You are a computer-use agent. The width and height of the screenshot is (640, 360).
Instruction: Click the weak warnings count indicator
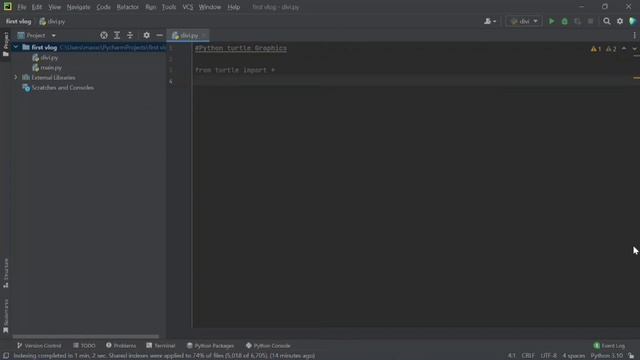[611, 49]
